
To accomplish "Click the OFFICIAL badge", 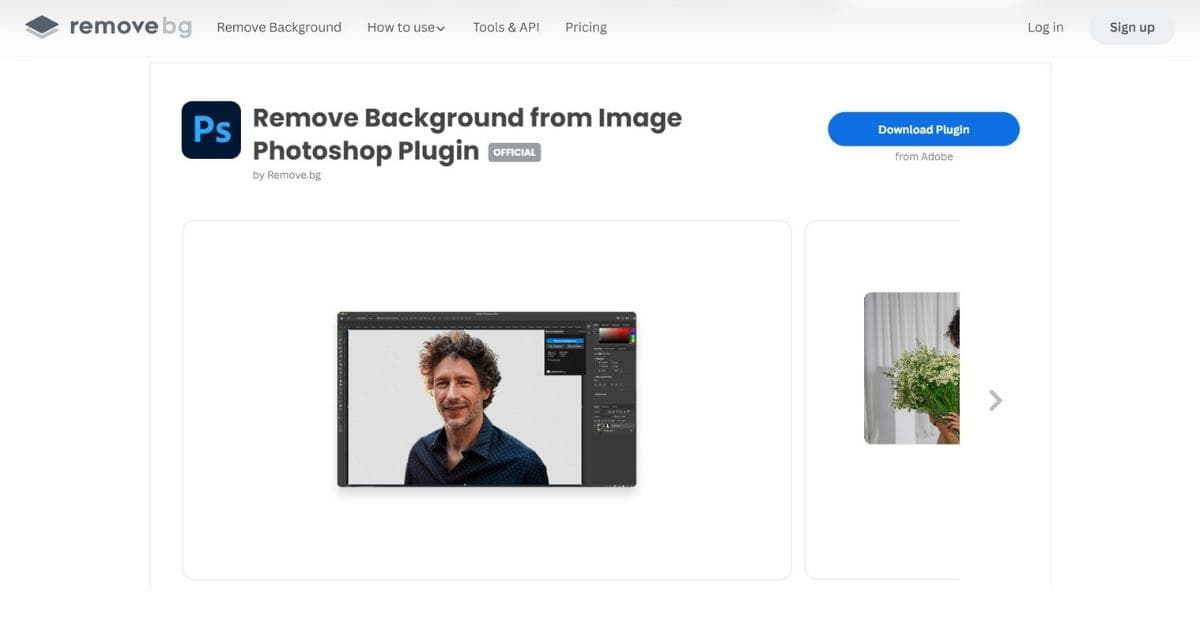I will click(514, 152).
